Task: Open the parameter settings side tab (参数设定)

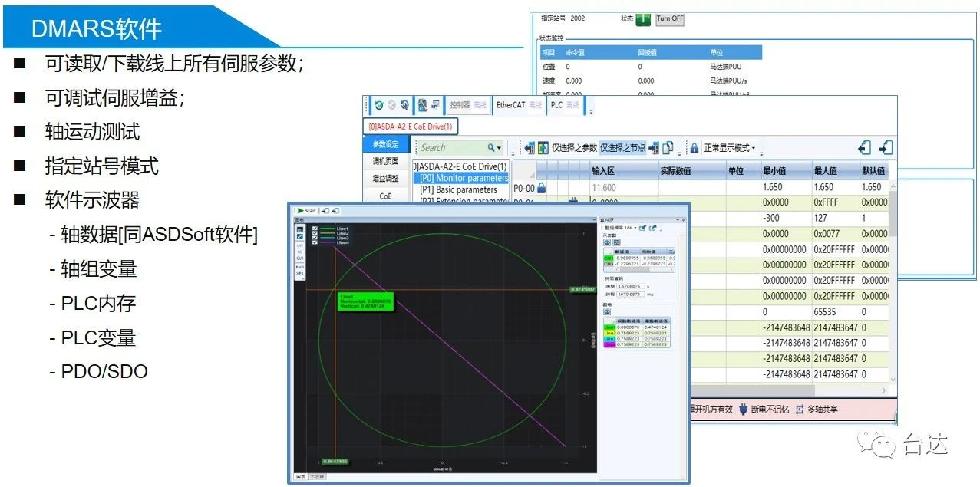Action: [x=386, y=145]
